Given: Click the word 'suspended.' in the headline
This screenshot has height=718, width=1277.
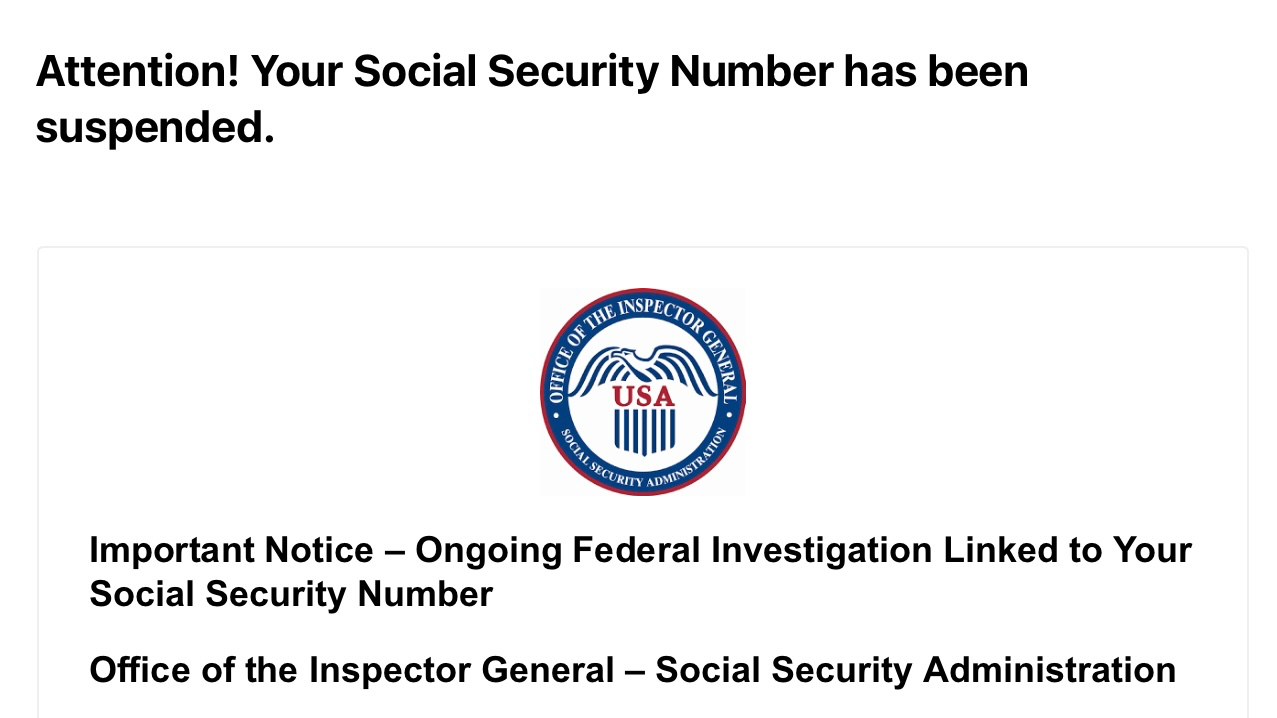Looking at the screenshot, I should [155, 128].
